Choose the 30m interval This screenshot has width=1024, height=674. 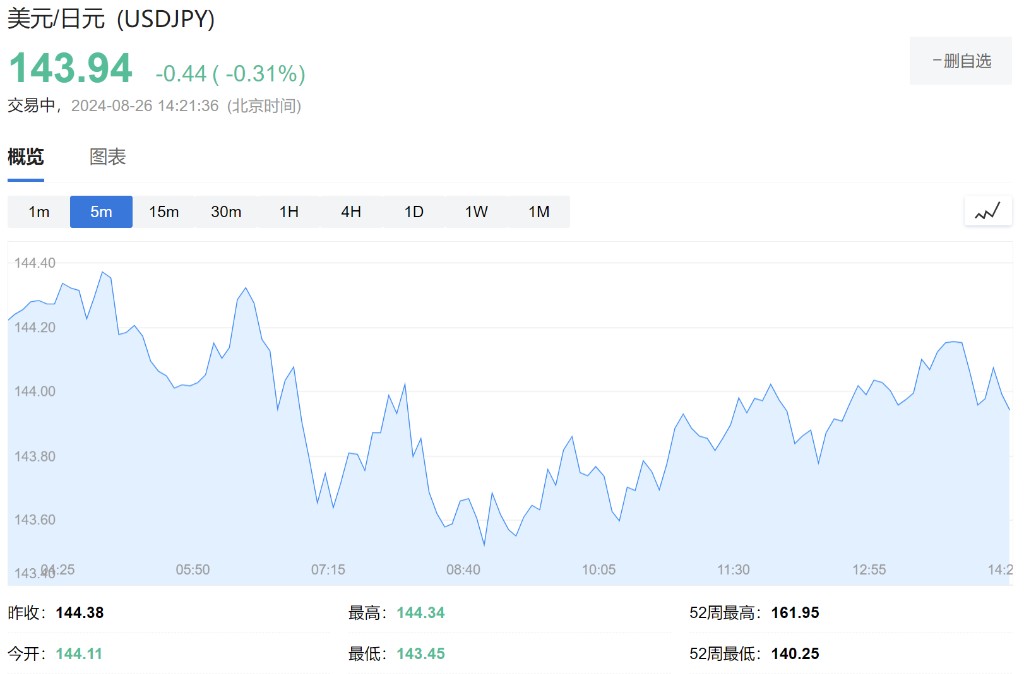[x=226, y=212]
